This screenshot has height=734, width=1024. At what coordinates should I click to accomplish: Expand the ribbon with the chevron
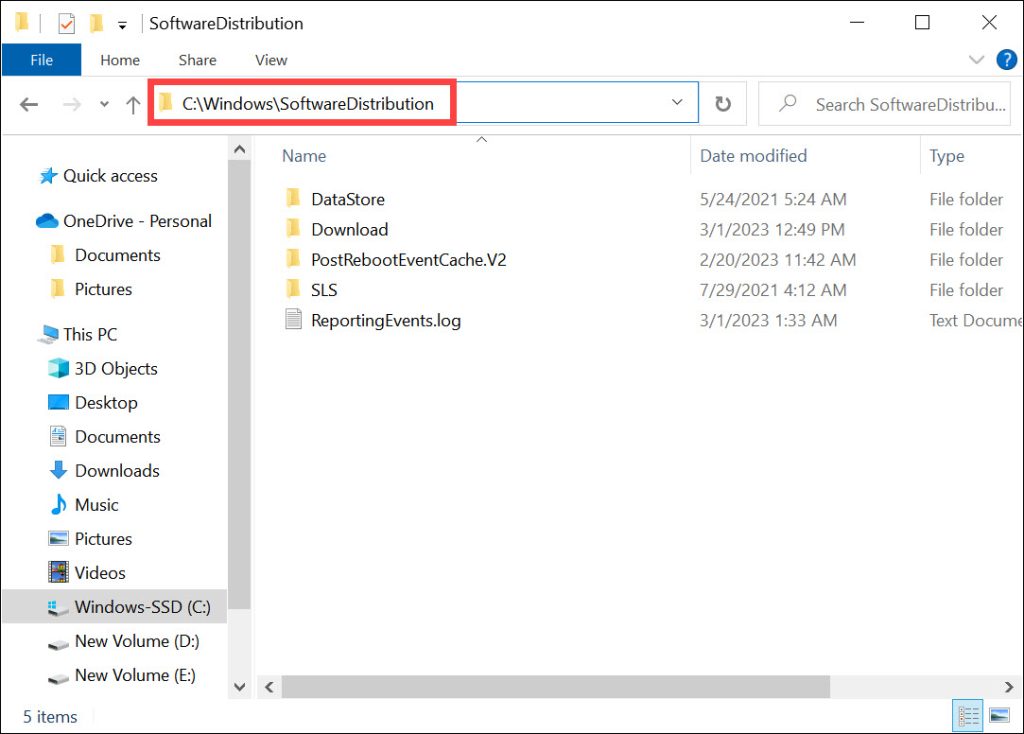[x=976, y=60]
